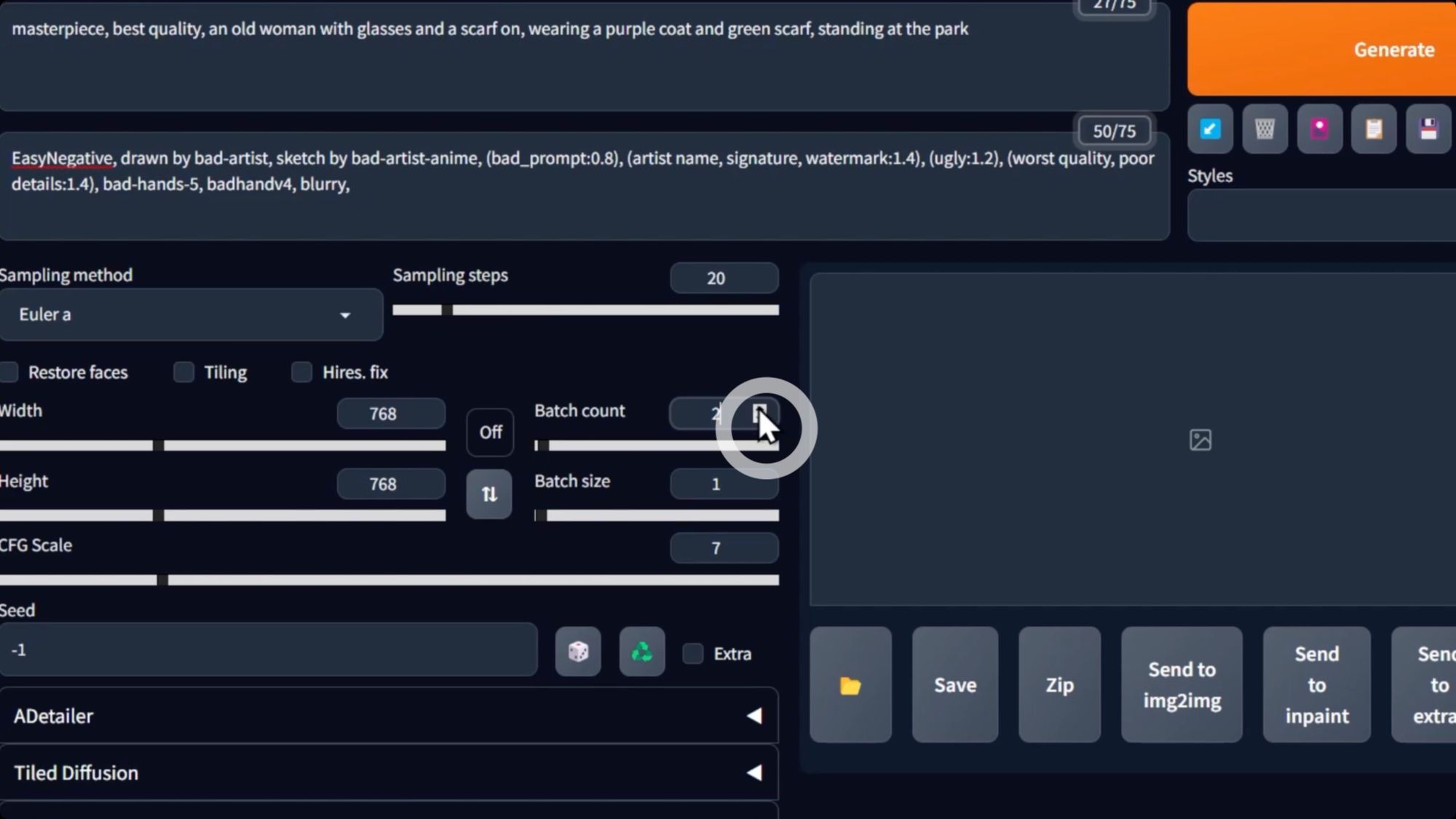This screenshot has width=1456, height=819.
Task: Expand the ADetailer section
Action: point(388,716)
